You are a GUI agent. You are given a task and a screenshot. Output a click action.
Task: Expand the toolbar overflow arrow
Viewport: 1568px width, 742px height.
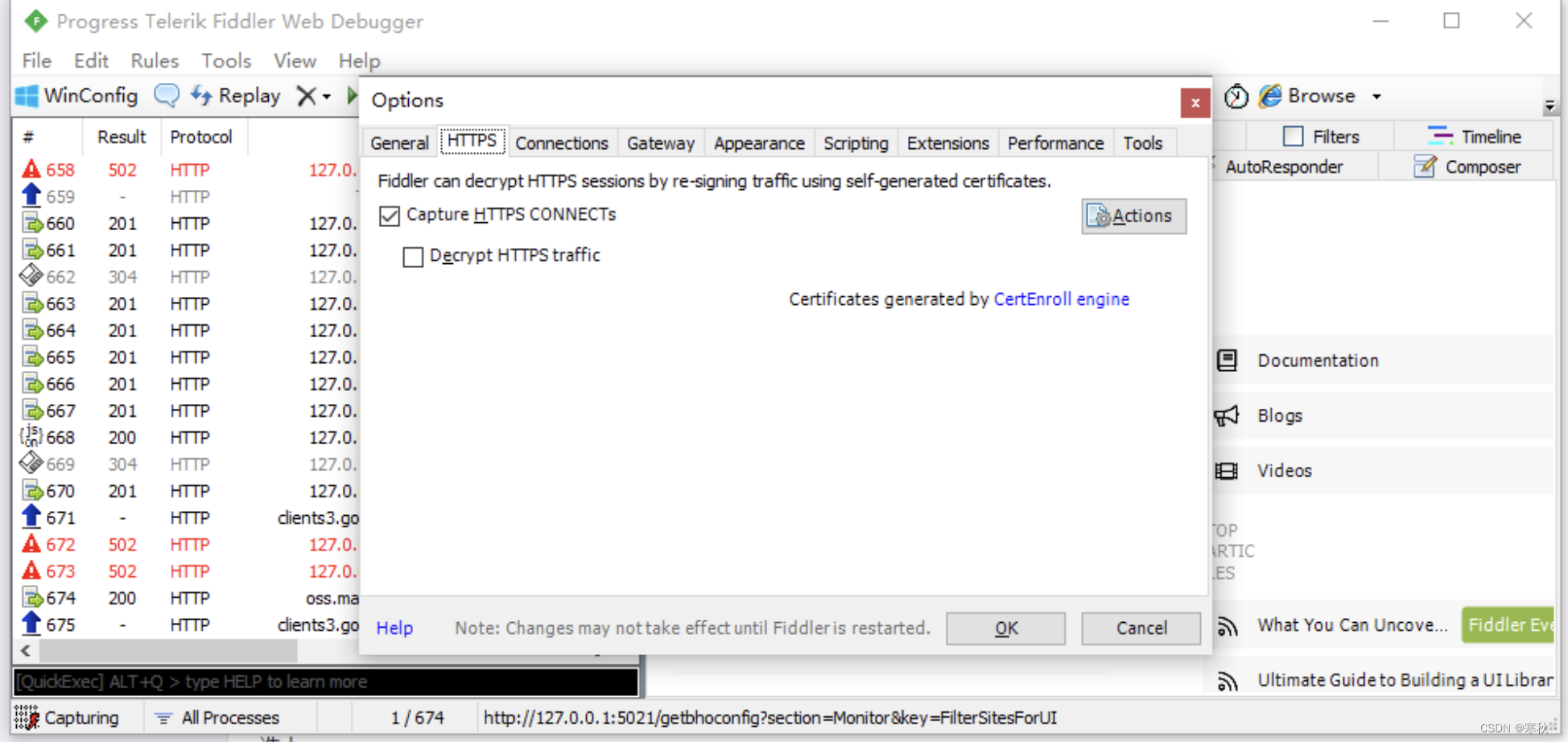(1549, 105)
